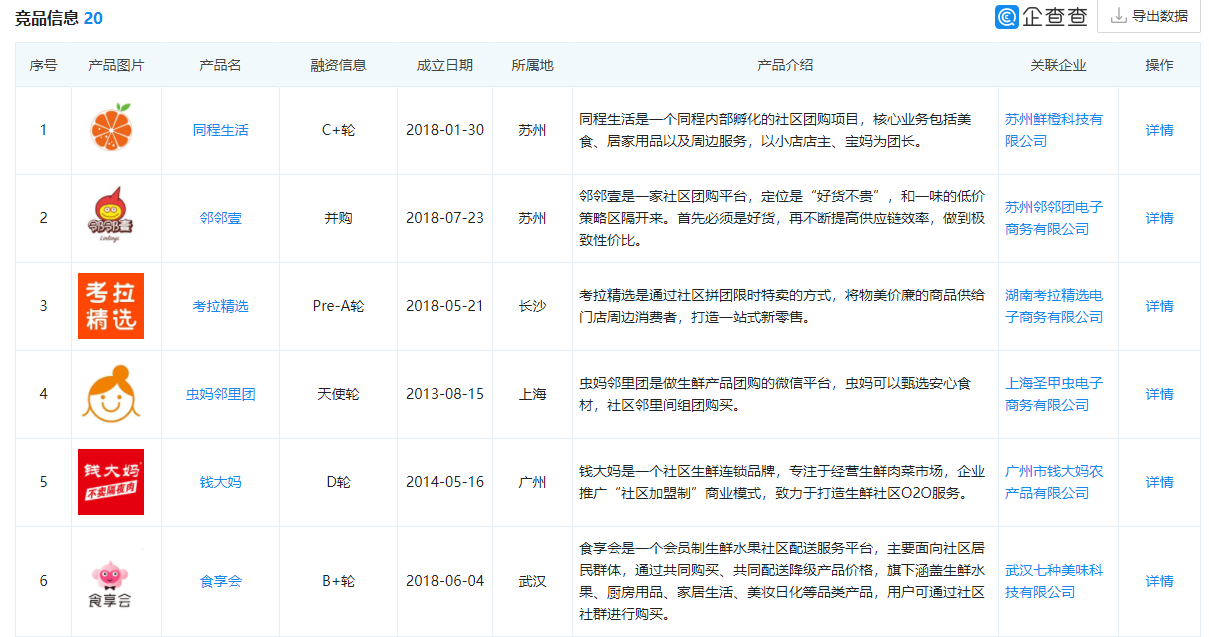This screenshot has width=1209, height=637.
Task: Select date cell 2013-08-15
Action: pyautogui.click(x=445, y=394)
